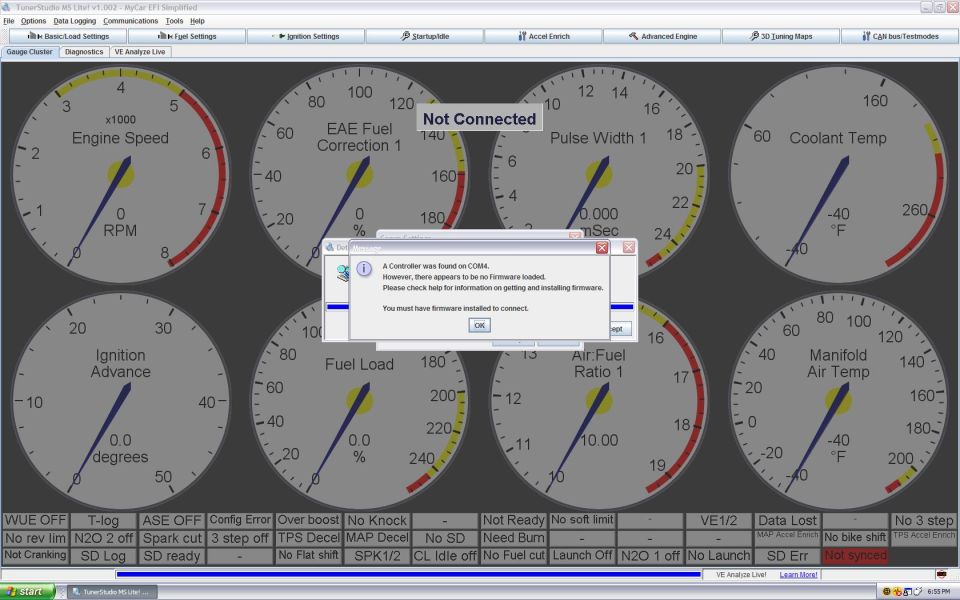
Task: Click the info icon in message dialog
Action: (x=364, y=269)
